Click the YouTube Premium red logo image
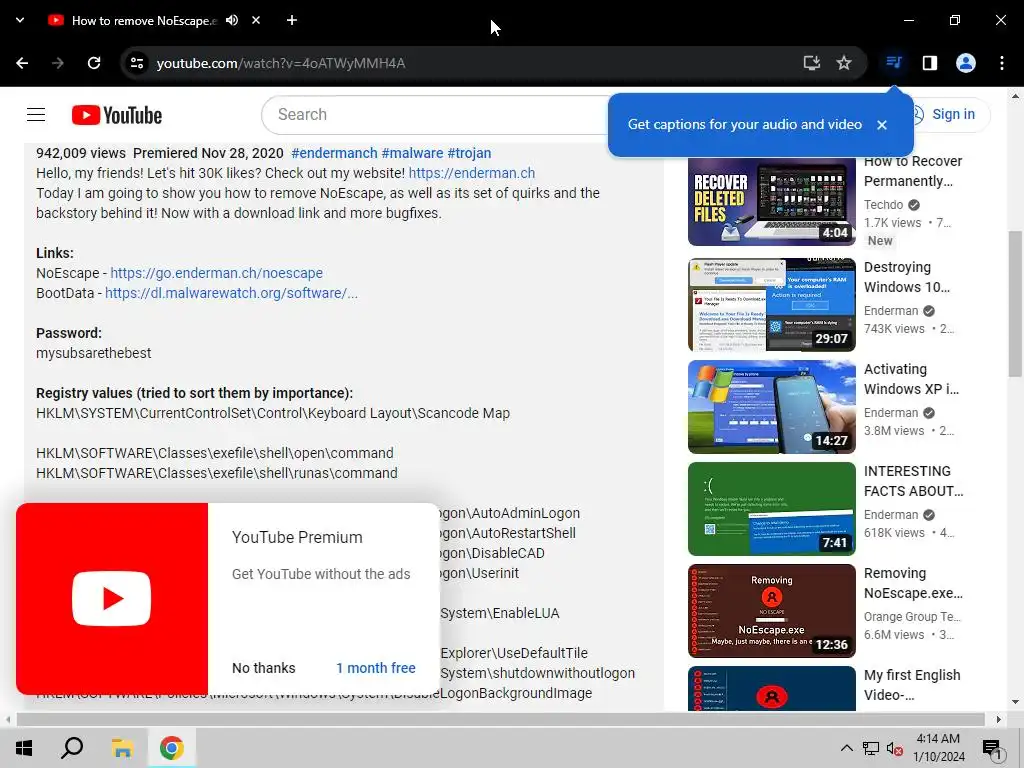The height and width of the screenshot is (768, 1024). 112,599
